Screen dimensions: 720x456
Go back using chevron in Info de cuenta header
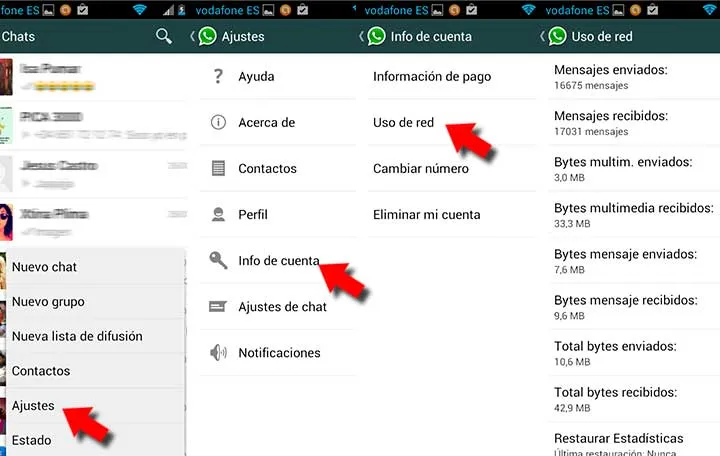point(362,36)
